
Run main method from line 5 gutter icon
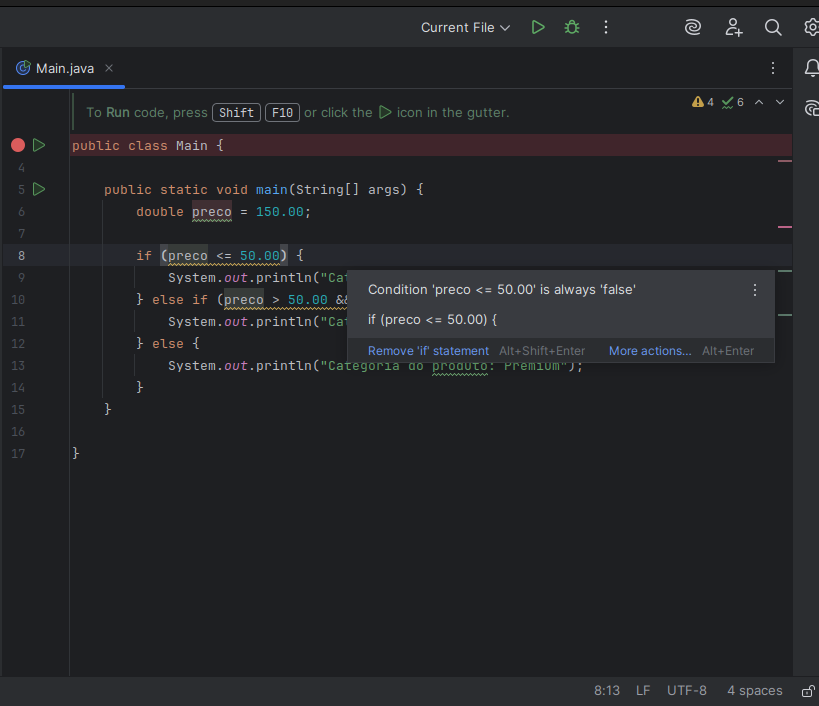[x=39, y=189]
